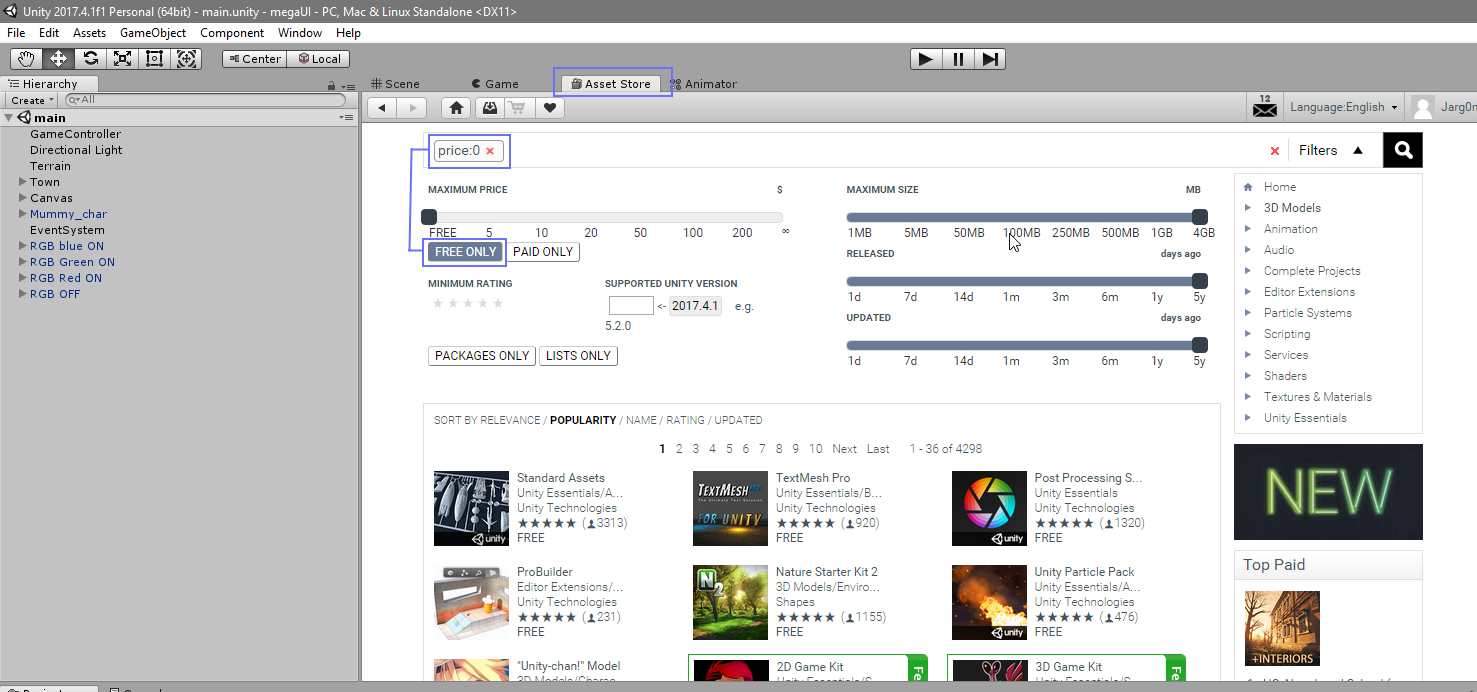Click the NEW banner image

[1328, 492]
